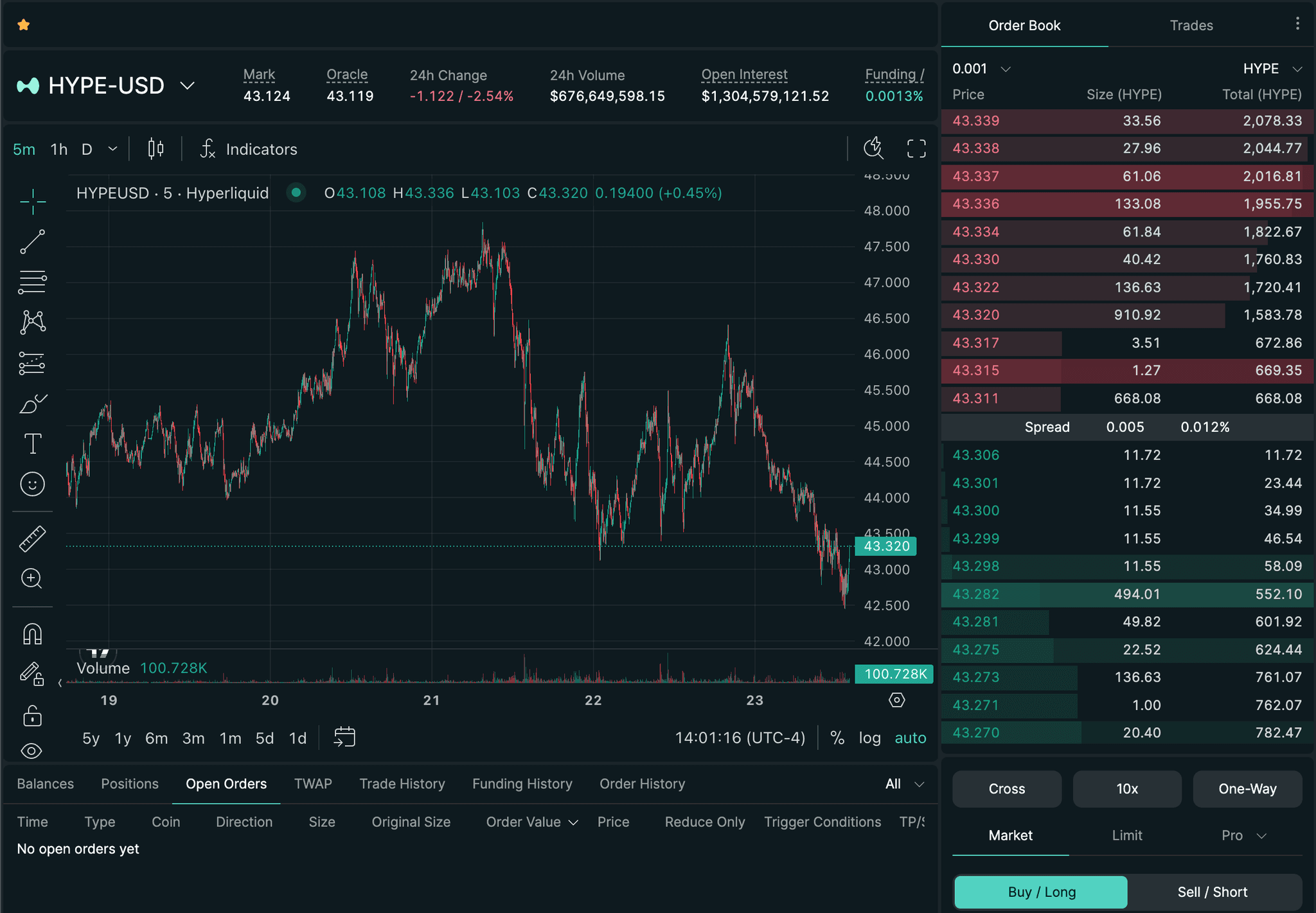Toggle visibility of all drawings
Screen dimensions: 1316x913
(x=32, y=750)
